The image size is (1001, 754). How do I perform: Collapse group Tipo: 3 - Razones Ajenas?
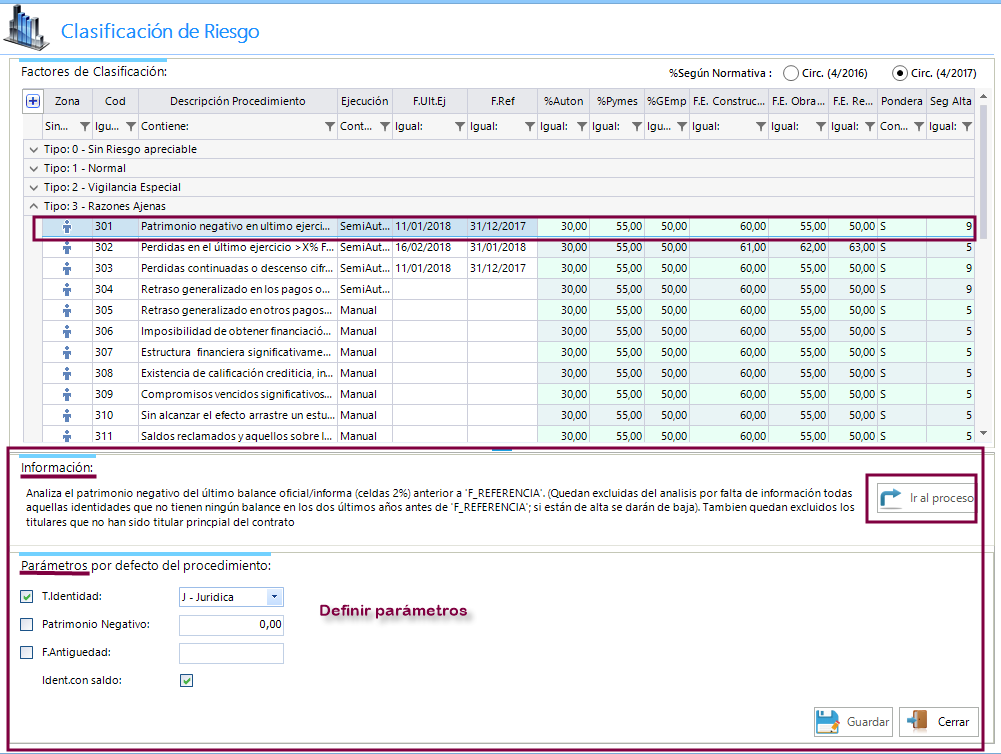click(34, 206)
